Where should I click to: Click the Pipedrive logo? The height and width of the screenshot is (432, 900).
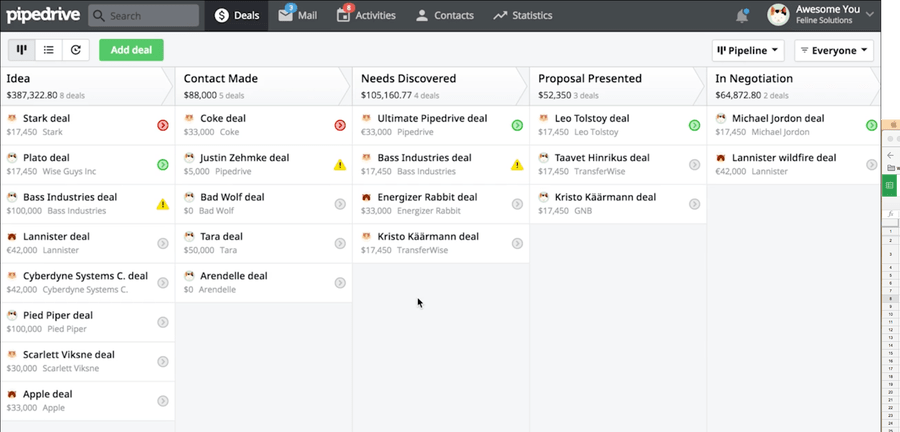pos(43,15)
